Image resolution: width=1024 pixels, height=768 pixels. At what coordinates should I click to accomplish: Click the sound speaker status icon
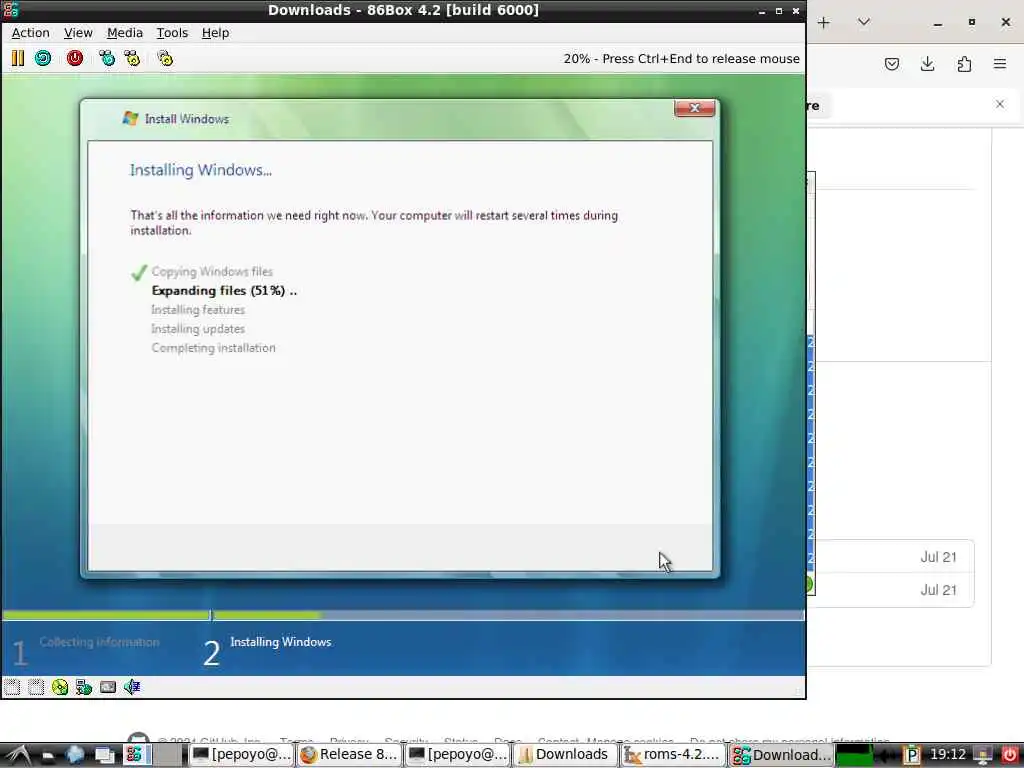point(132,687)
